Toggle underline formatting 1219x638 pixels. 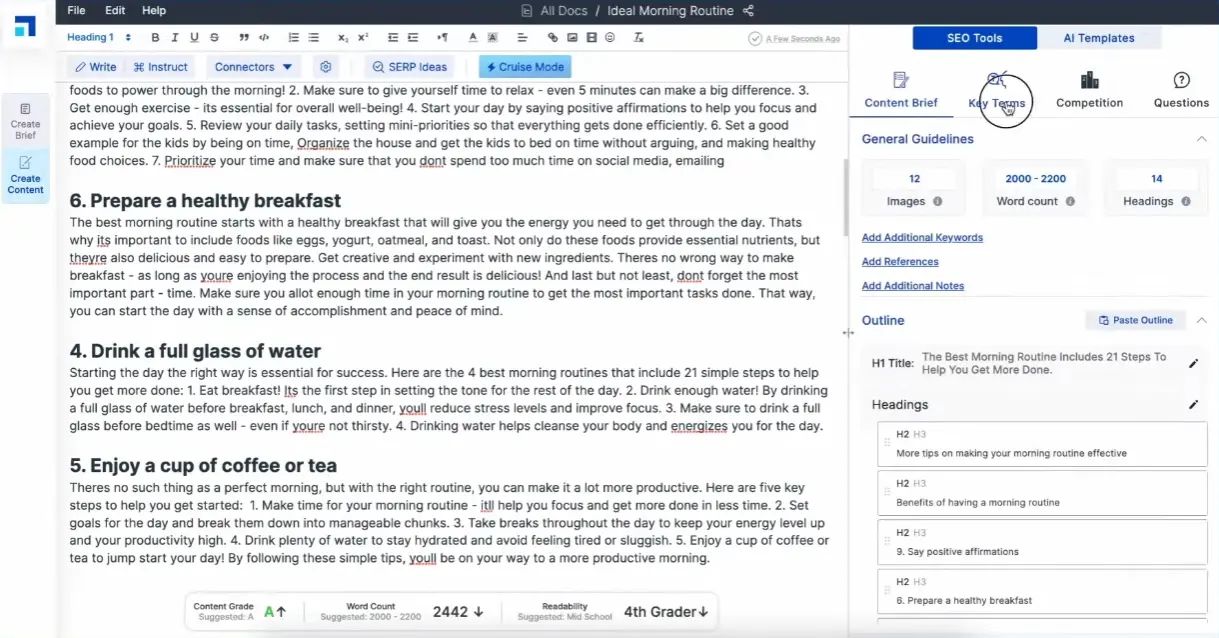click(194, 37)
